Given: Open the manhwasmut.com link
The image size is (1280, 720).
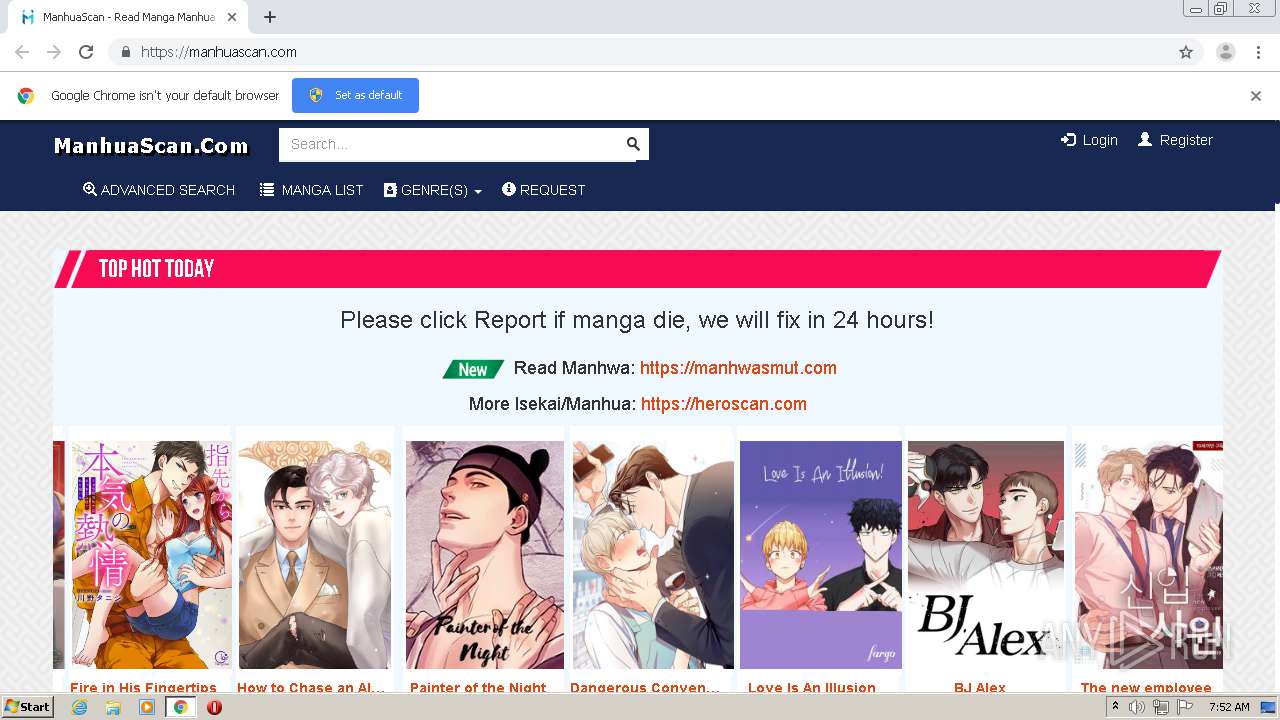Looking at the screenshot, I should pos(738,368).
